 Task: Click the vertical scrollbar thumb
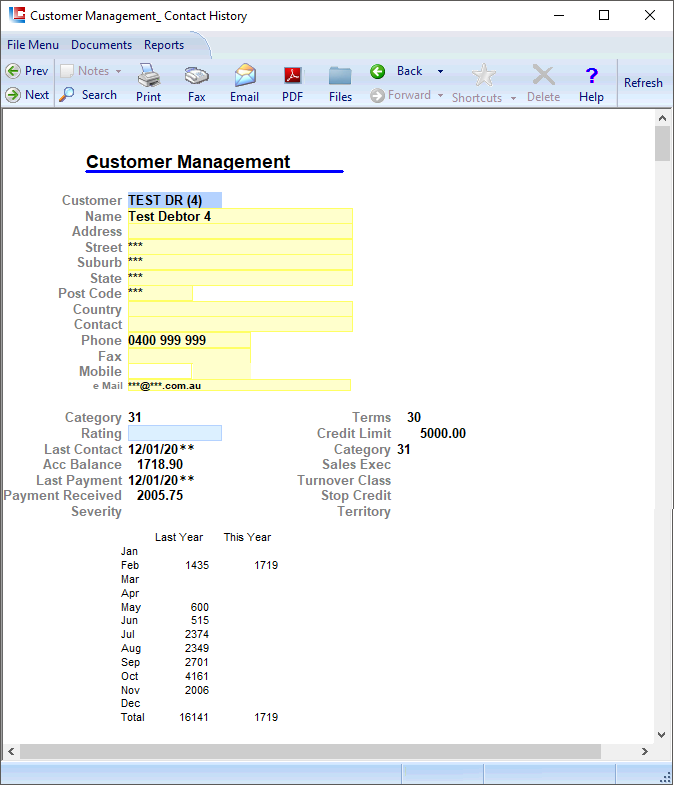click(x=662, y=144)
